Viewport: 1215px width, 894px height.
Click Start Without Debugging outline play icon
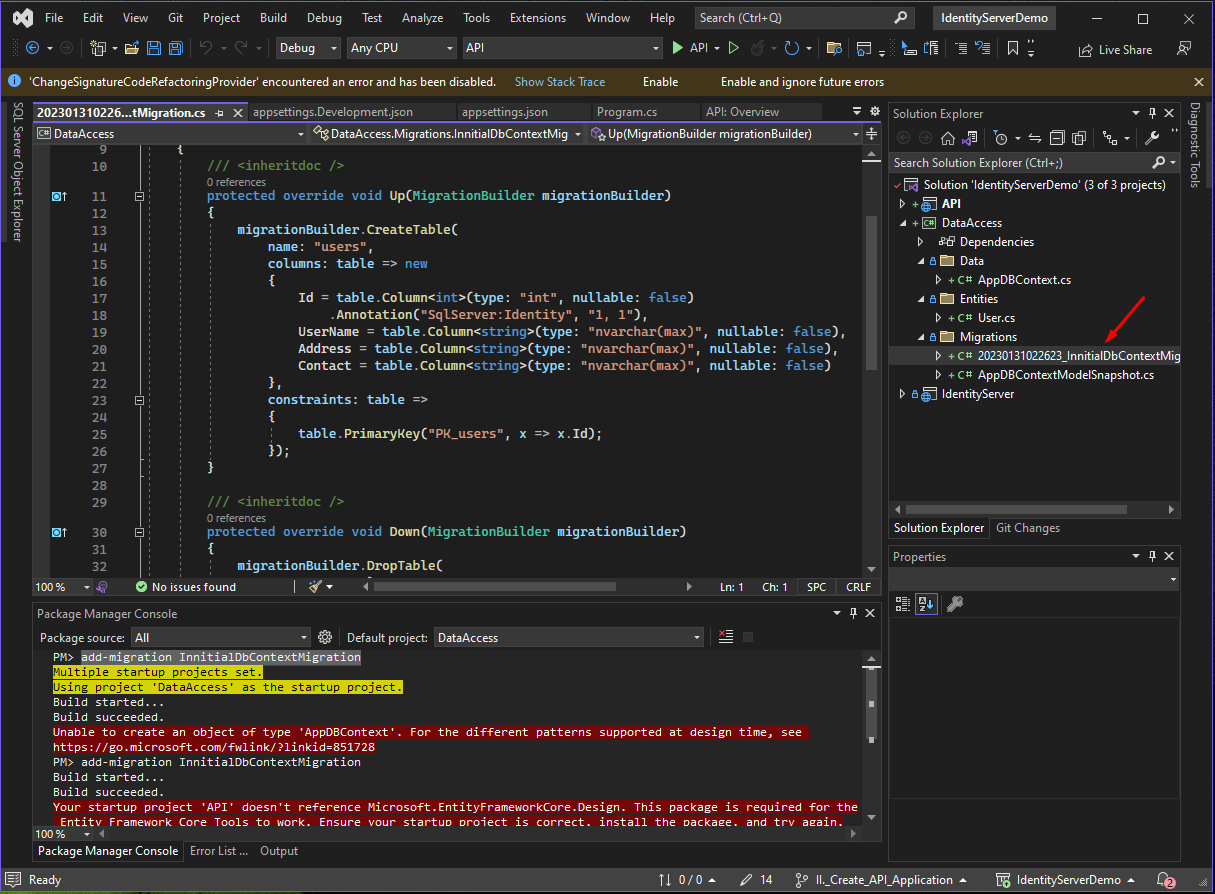pos(733,48)
